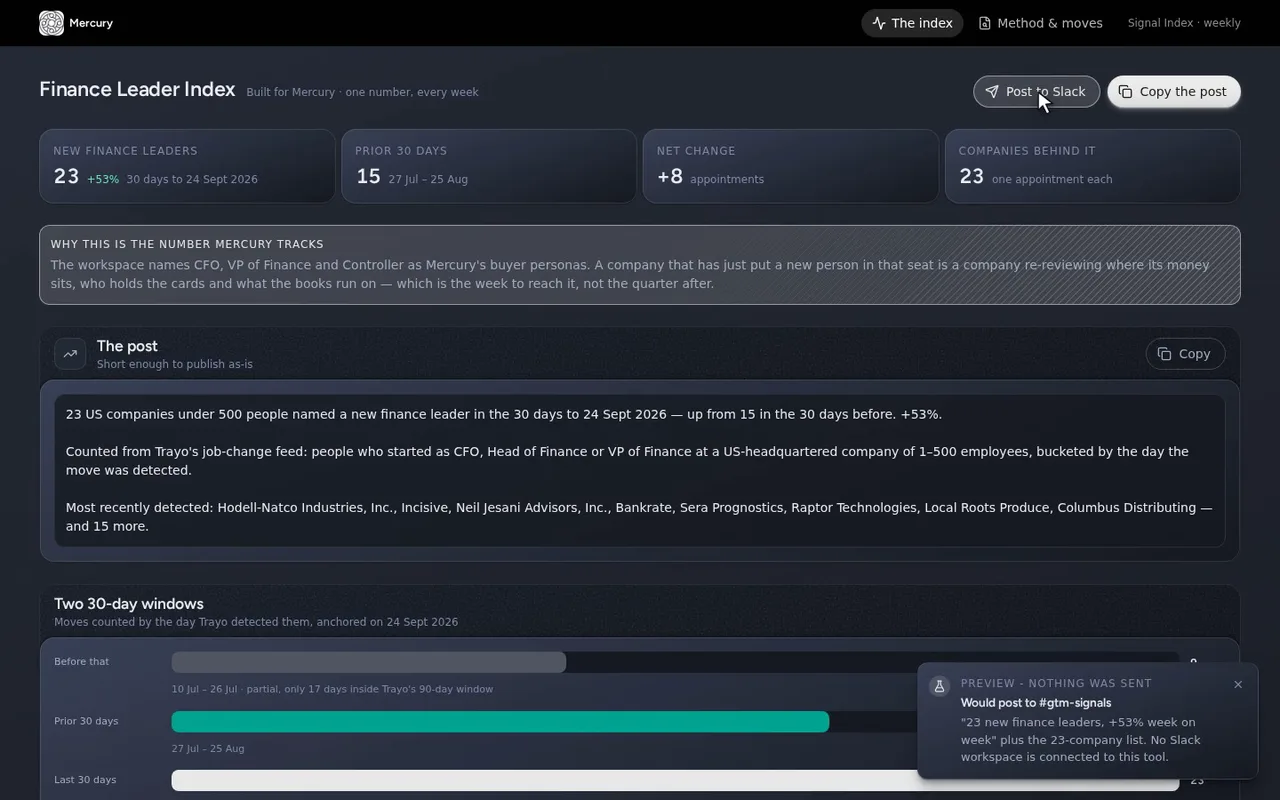The image size is (1280, 800).
Task: Click the Signal Index · weekly label
Action: [1184, 23]
